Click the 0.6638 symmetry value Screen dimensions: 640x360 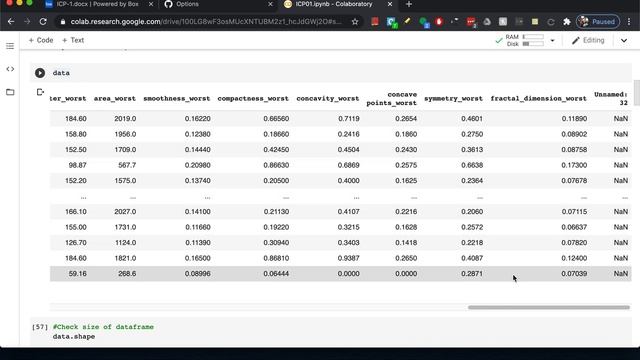[472, 165]
